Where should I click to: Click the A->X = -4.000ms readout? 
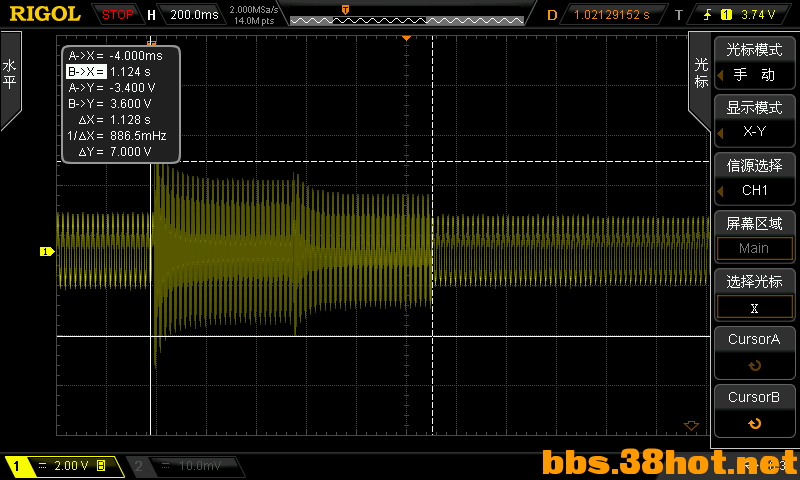(x=115, y=56)
